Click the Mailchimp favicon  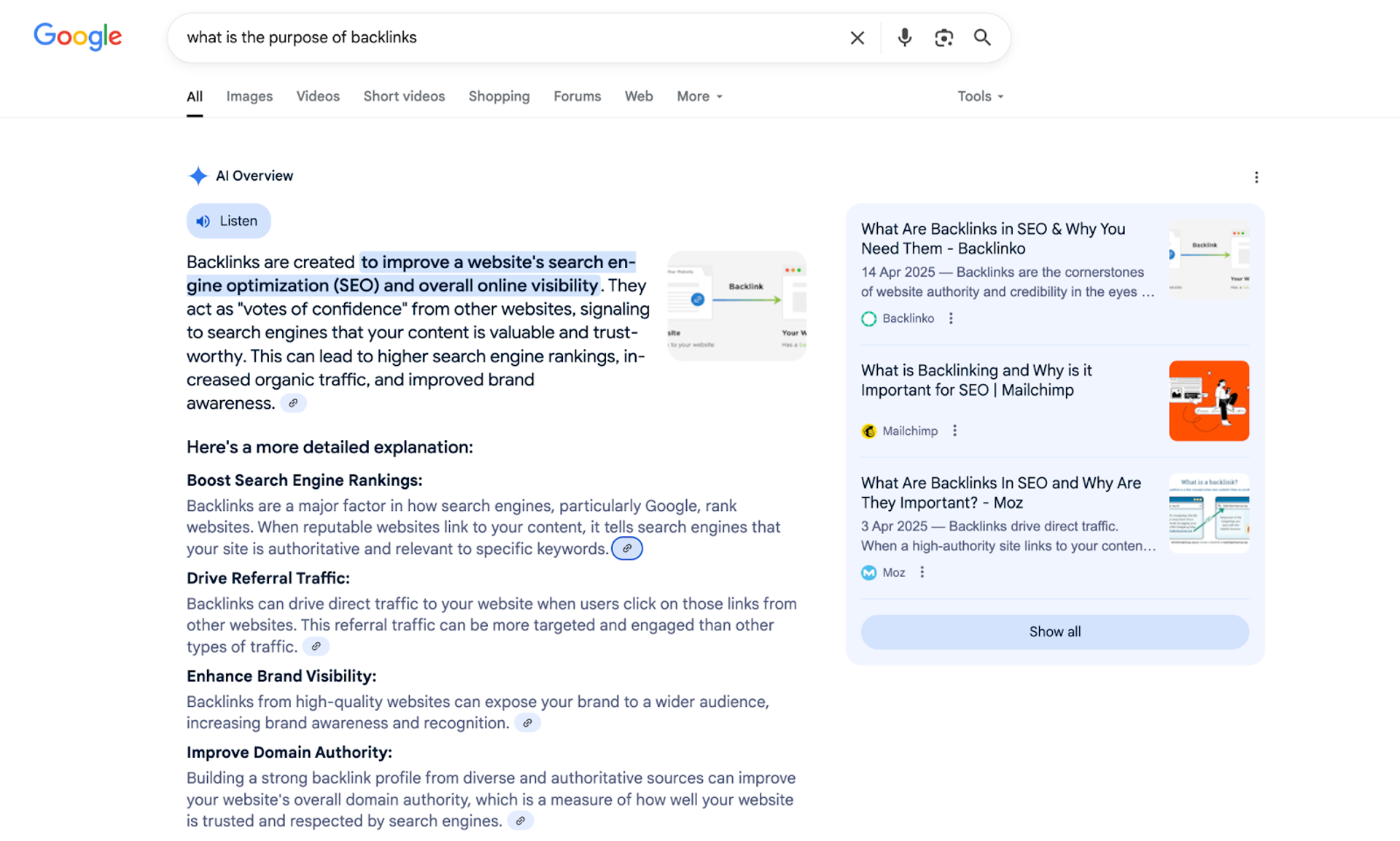(x=868, y=431)
